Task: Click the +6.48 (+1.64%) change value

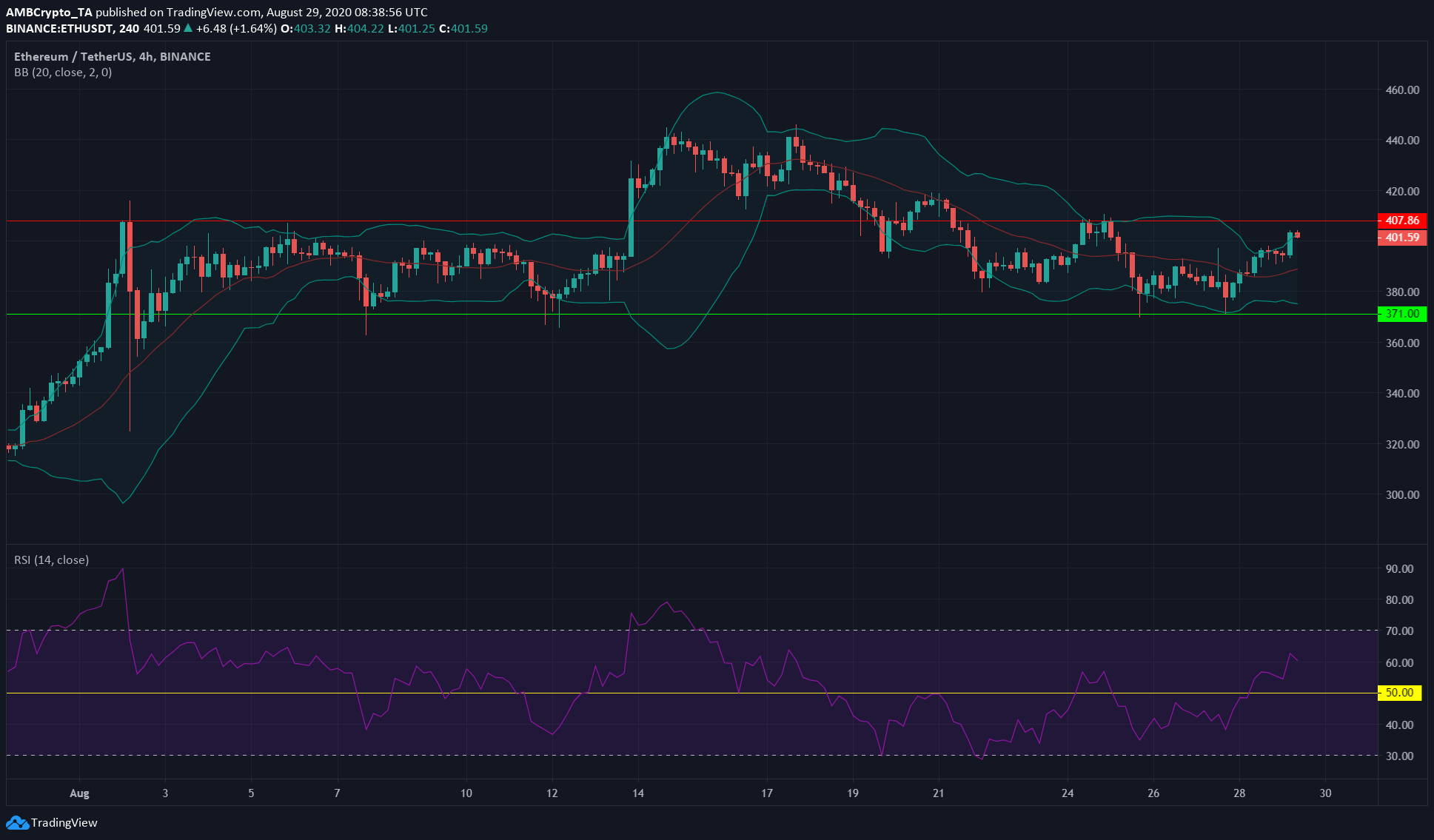Action: point(235,29)
